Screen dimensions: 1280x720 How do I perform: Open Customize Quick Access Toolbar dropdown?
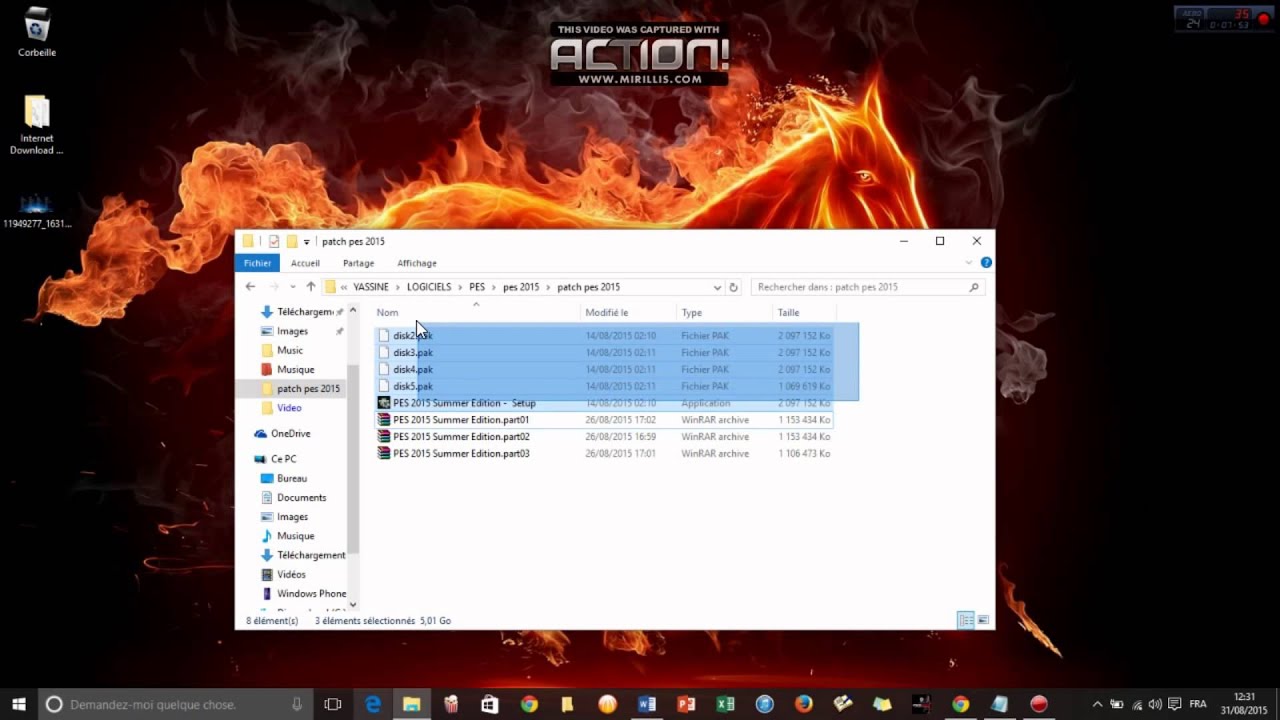pyautogui.click(x=307, y=242)
